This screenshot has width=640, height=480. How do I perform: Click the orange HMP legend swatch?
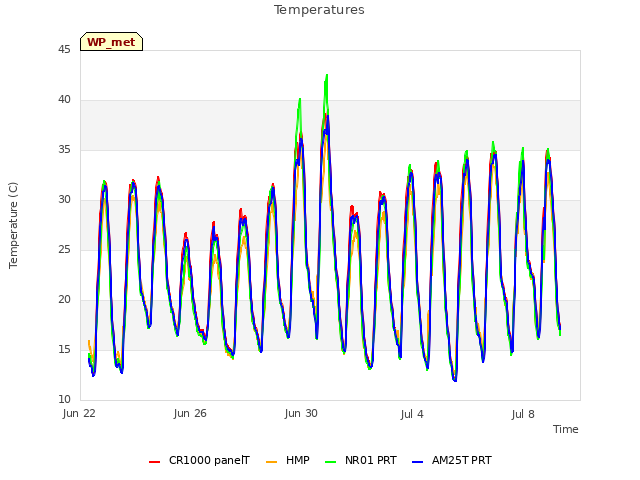[271, 462]
